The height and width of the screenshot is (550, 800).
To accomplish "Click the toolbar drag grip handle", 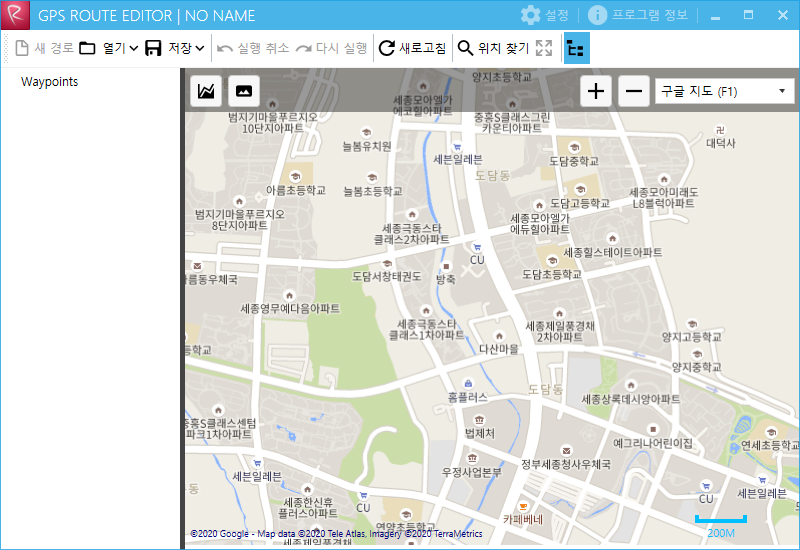I will tap(6, 48).
